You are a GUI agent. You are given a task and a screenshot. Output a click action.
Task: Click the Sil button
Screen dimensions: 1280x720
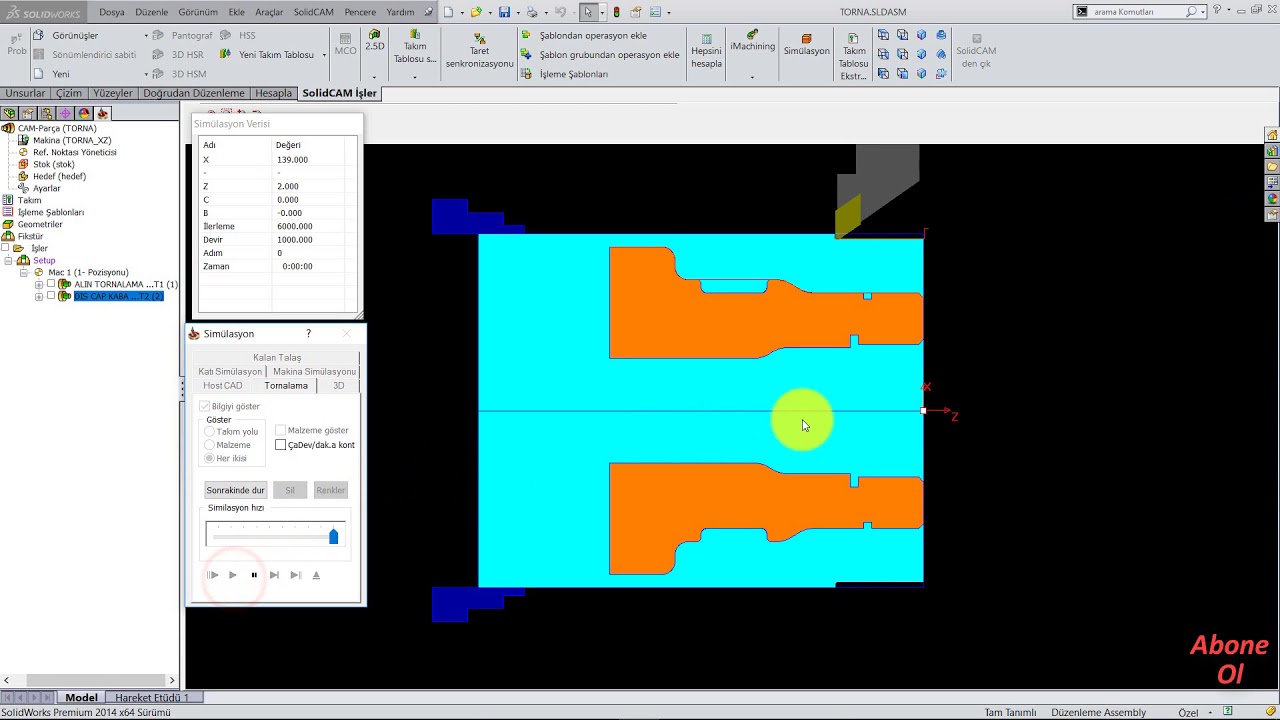click(290, 490)
